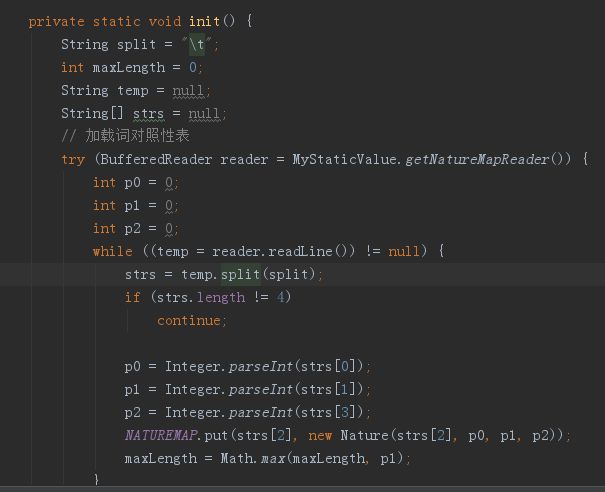The height and width of the screenshot is (492, 605).
Task: Click the void return type
Action: click(x=165, y=21)
